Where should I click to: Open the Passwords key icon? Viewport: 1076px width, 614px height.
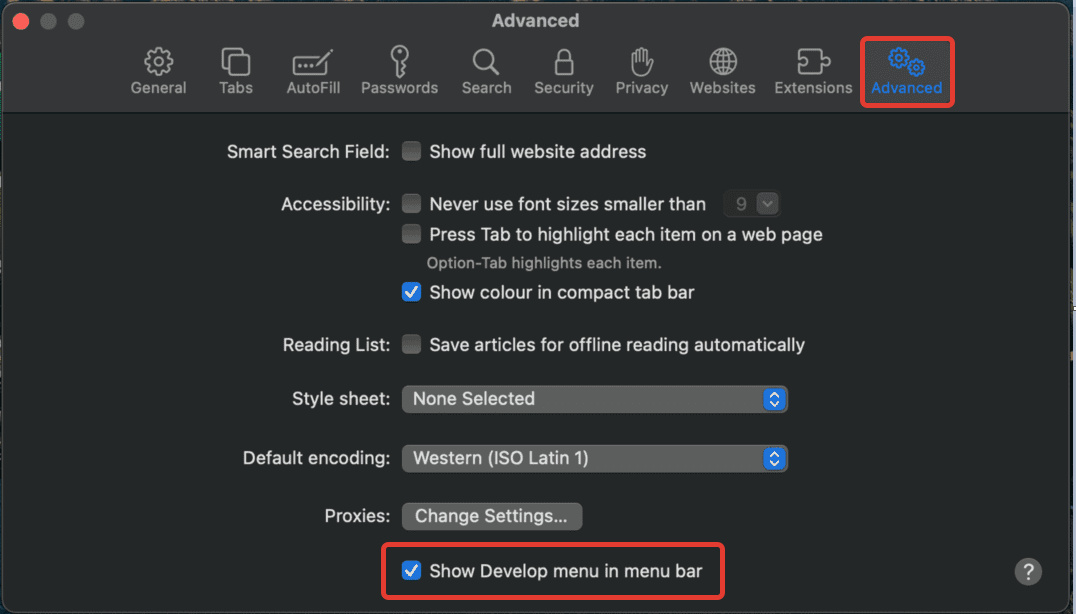click(399, 61)
